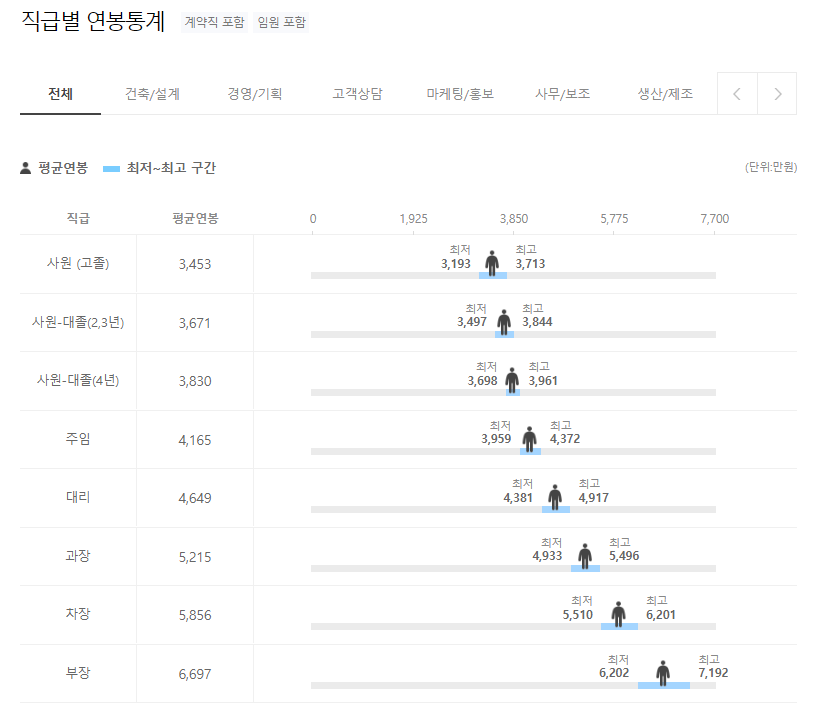Click the maximum value 3,713 for 사원 (고졸)
The height and width of the screenshot is (710, 816).
click(530, 264)
